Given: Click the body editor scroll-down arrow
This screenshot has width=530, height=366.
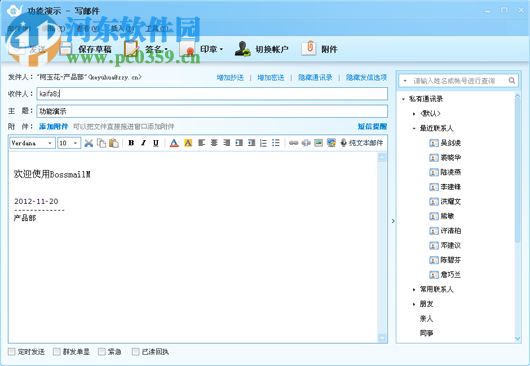Looking at the screenshot, I should [382, 338].
